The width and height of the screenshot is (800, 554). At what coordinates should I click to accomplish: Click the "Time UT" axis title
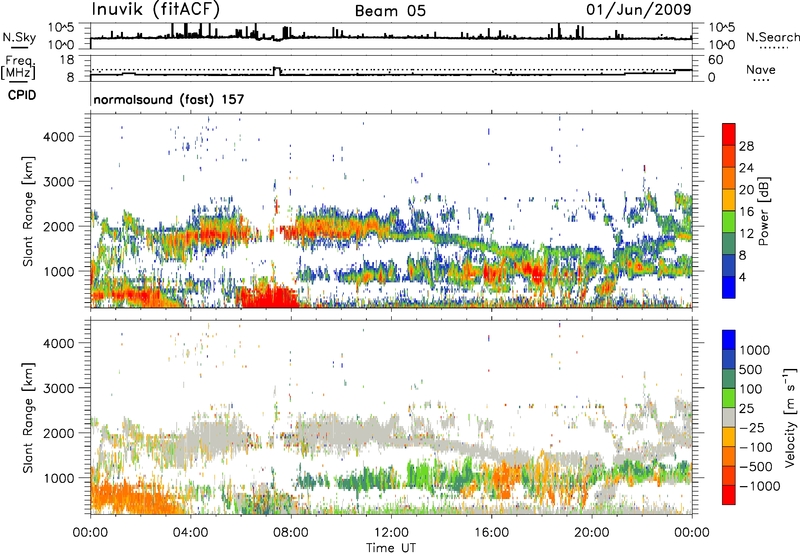[x=391, y=548]
